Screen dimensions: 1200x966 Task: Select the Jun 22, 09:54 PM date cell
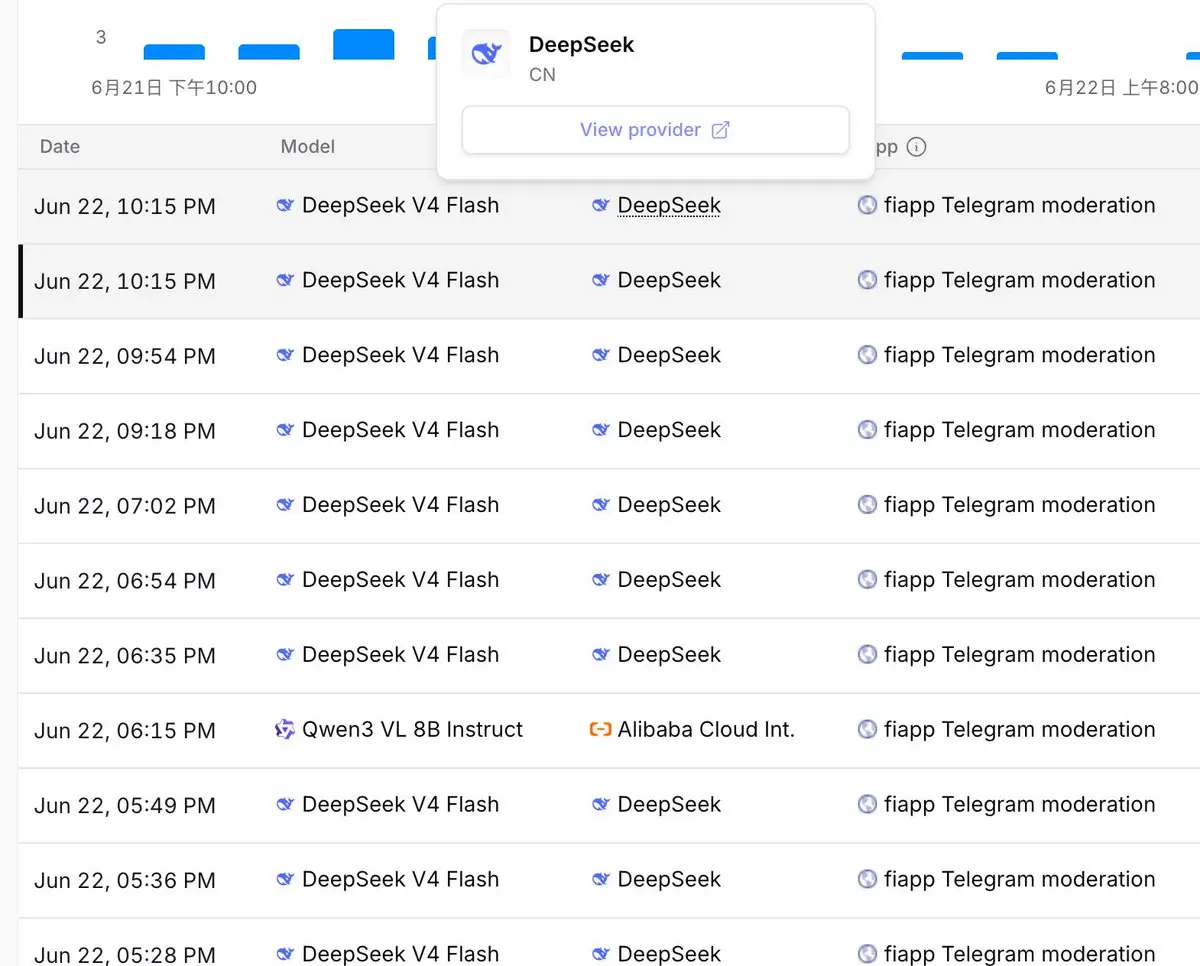click(125, 356)
